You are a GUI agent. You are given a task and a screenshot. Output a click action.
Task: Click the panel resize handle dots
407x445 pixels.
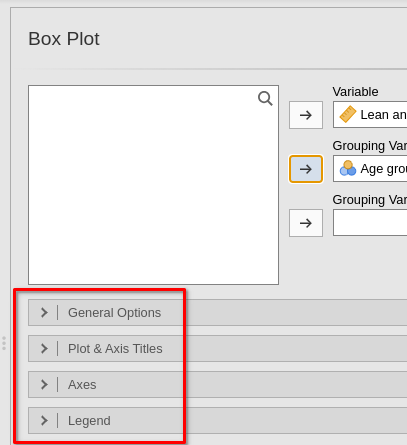tap(4, 343)
